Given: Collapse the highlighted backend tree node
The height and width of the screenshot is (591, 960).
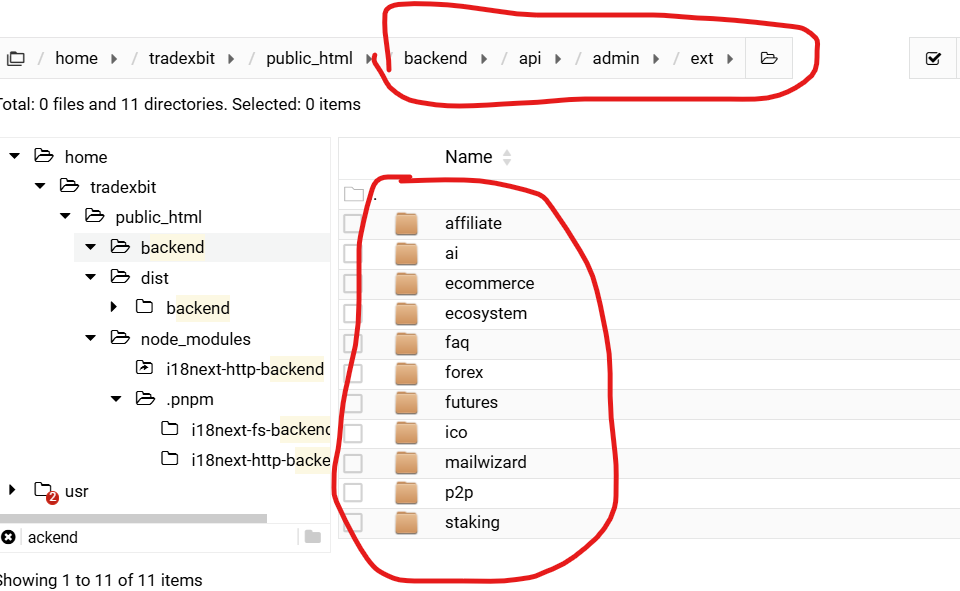Looking at the screenshot, I should tap(91, 246).
